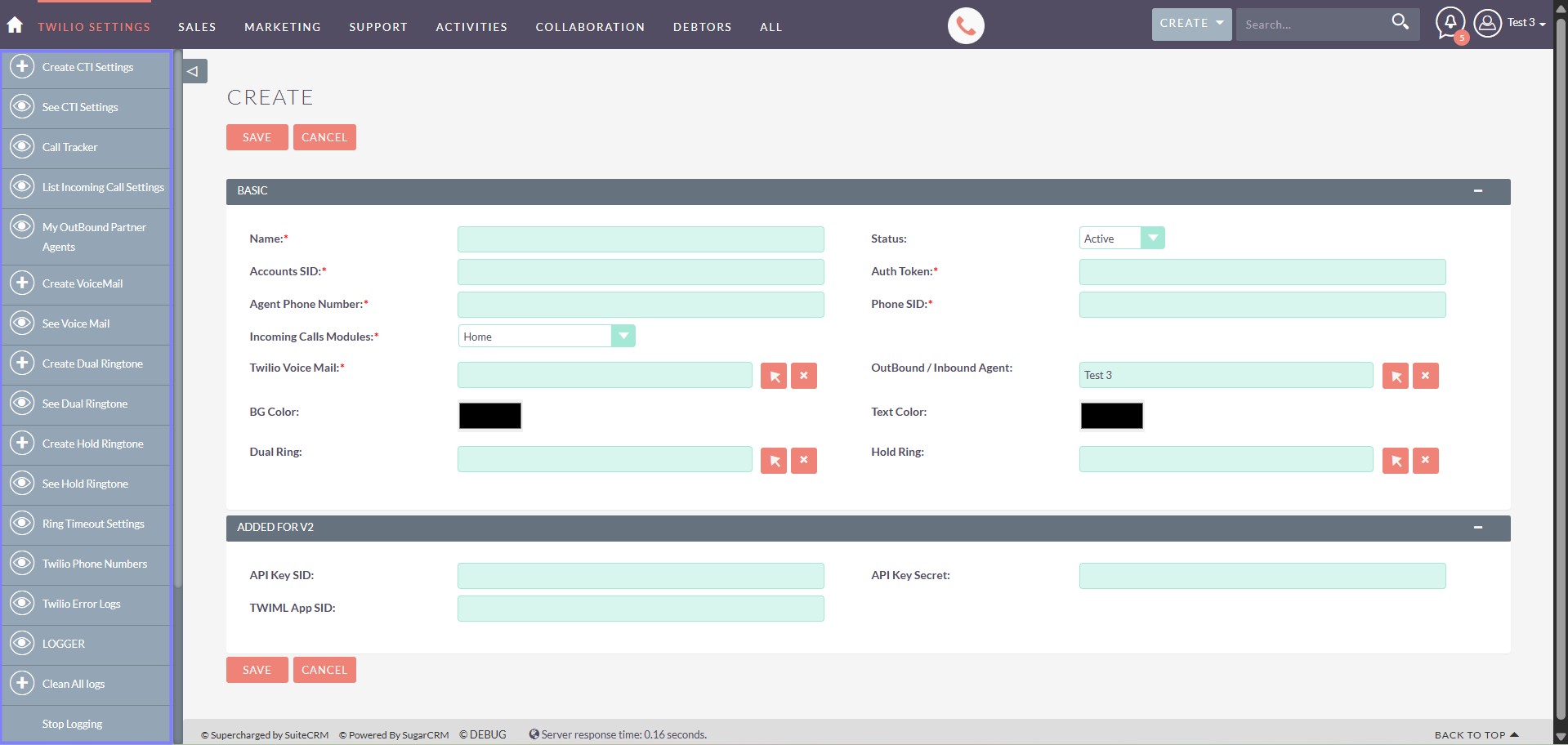
Task: Open the Marketing menu
Action: [x=282, y=27]
